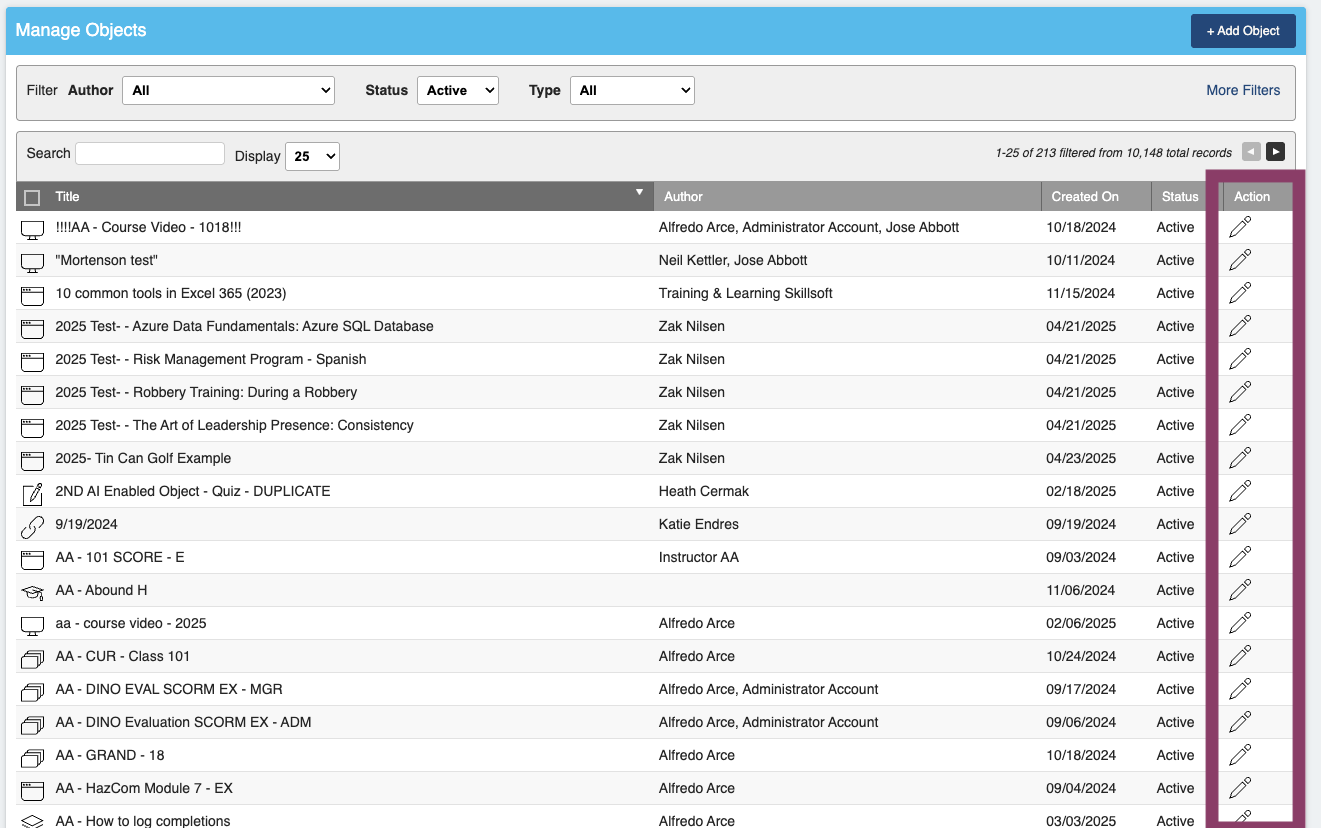Image resolution: width=1321 pixels, height=828 pixels.
Task: Edit the Art of Leadership Presence object
Action: [1240, 425]
